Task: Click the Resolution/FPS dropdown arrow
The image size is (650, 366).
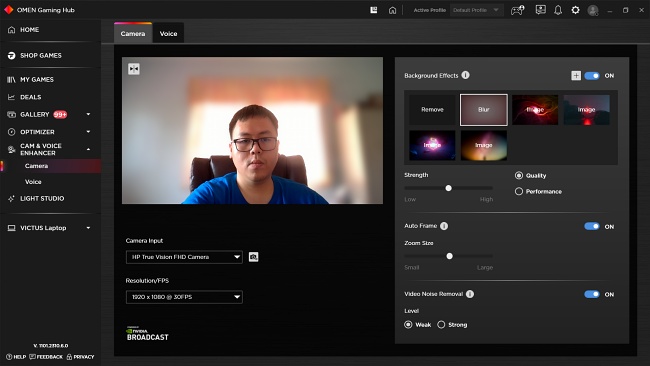Action: pyautogui.click(x=237, y=297)
